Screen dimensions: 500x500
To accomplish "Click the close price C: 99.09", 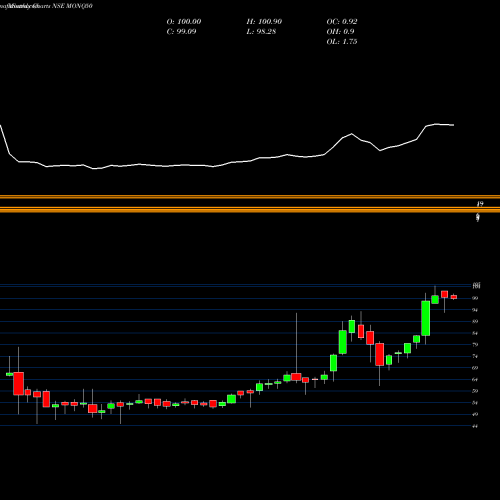I will tap(181, 32).
